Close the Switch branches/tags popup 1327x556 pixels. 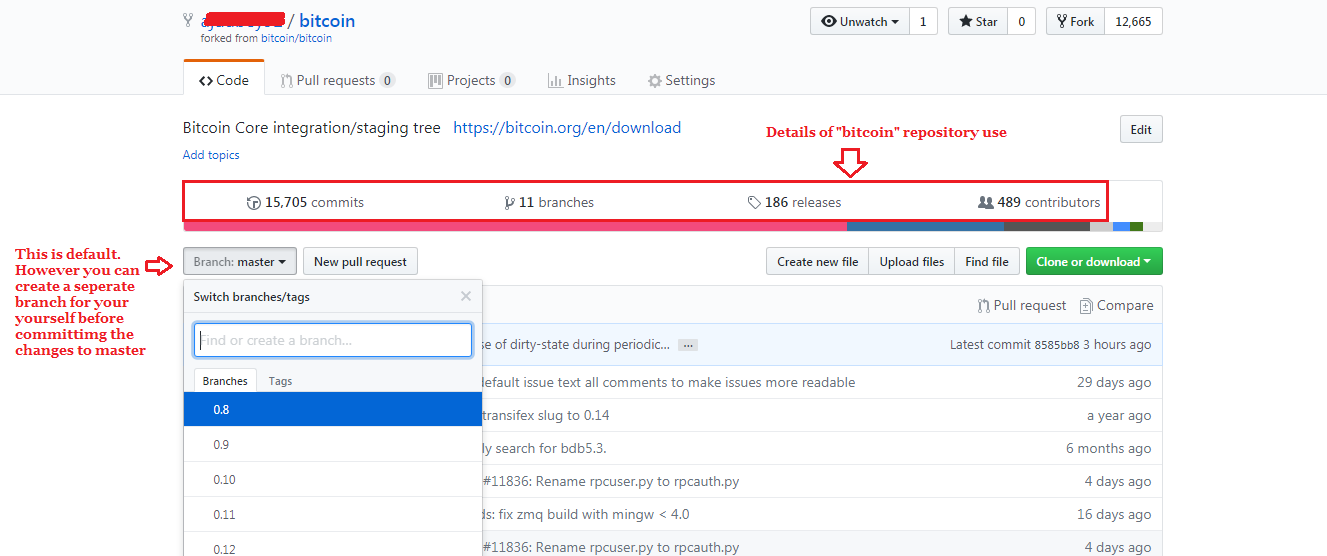coord(465,296)
